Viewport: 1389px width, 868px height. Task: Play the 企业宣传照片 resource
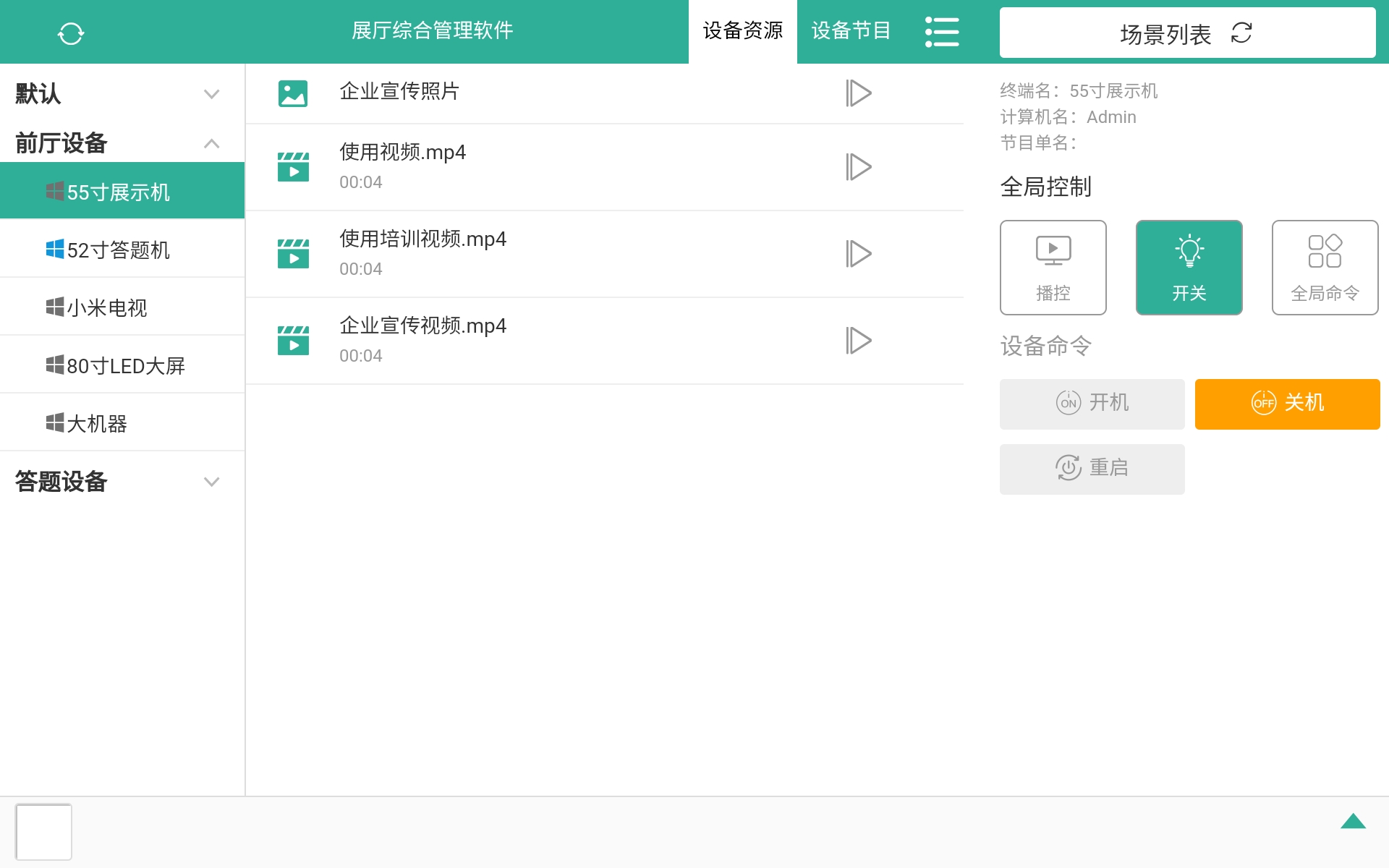tap(859, 93)
